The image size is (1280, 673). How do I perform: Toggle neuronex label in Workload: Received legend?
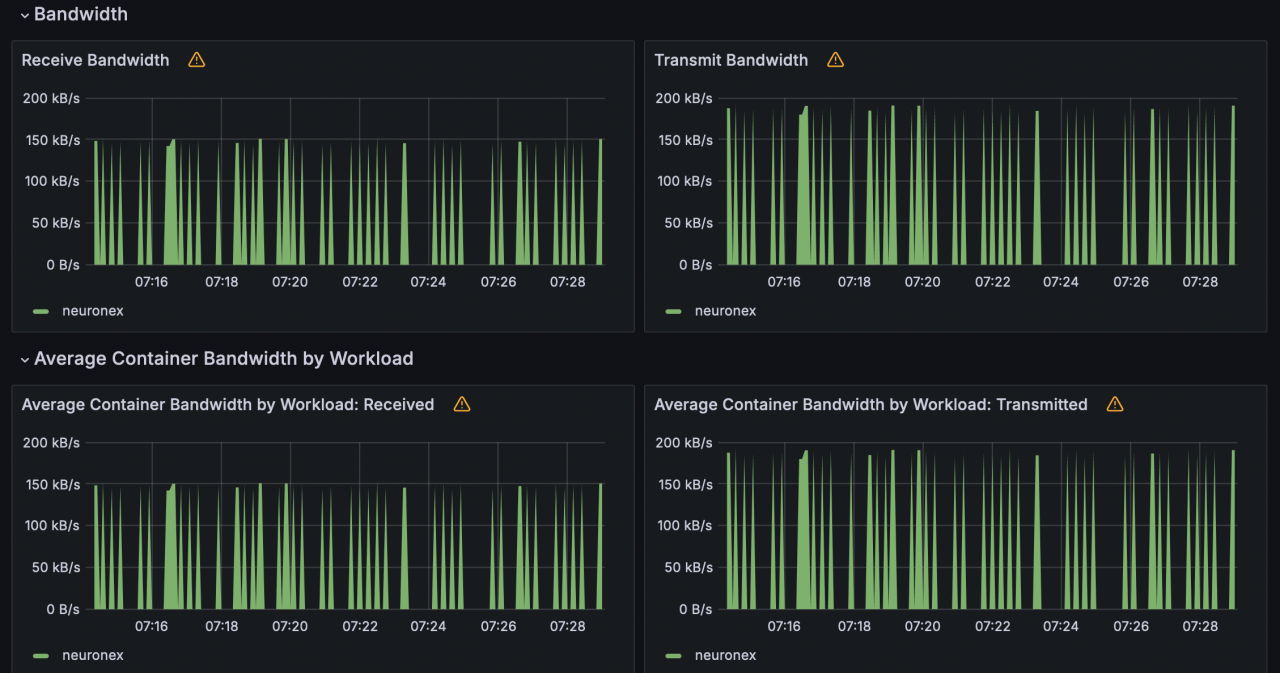(x=93, y=655)
